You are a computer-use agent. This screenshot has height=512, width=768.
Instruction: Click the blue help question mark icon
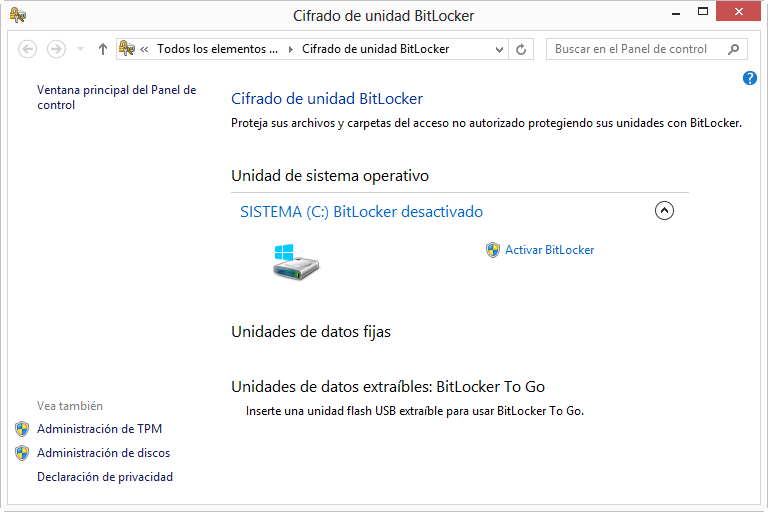click(750, 78)
